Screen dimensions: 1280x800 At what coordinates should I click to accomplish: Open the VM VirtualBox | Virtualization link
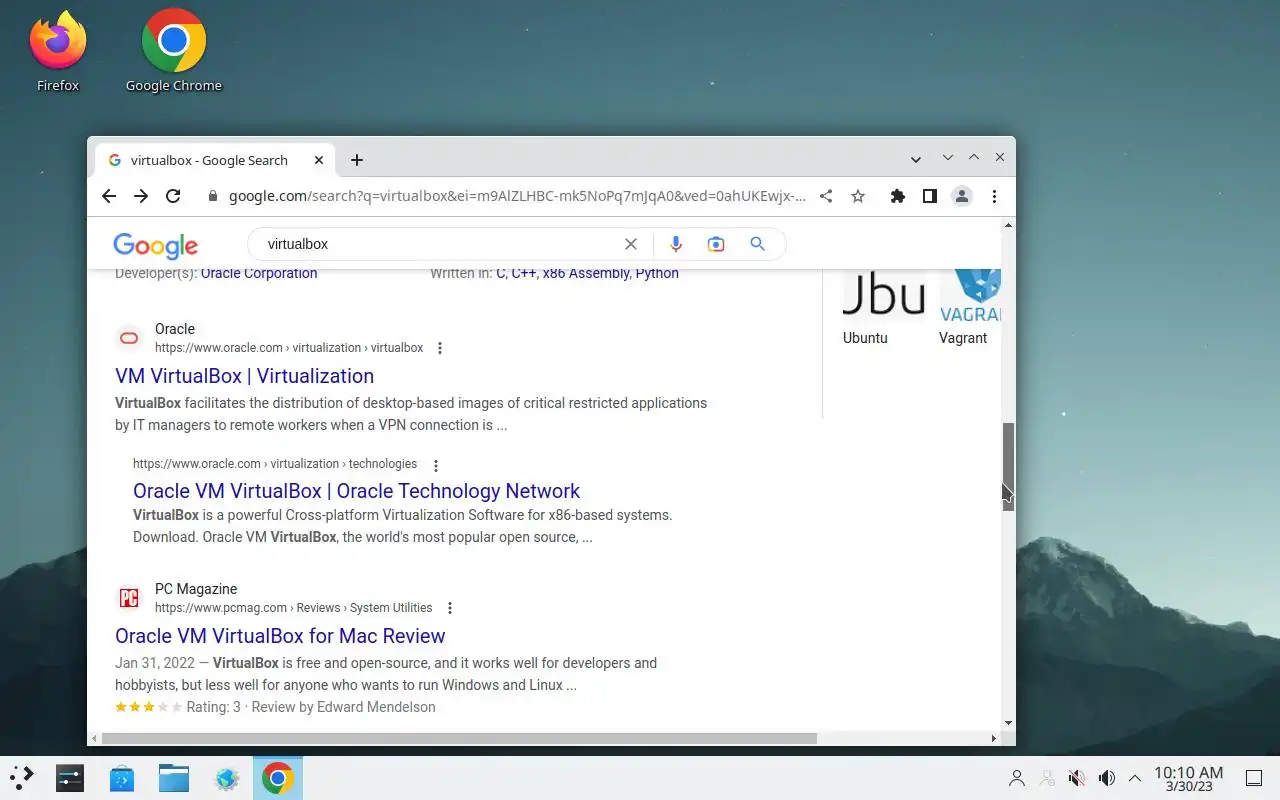(x=245, y=376)
